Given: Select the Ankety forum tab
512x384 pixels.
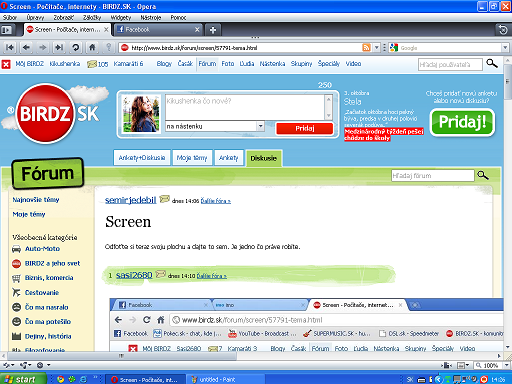Looking at the screenshot, I should 228,158.
